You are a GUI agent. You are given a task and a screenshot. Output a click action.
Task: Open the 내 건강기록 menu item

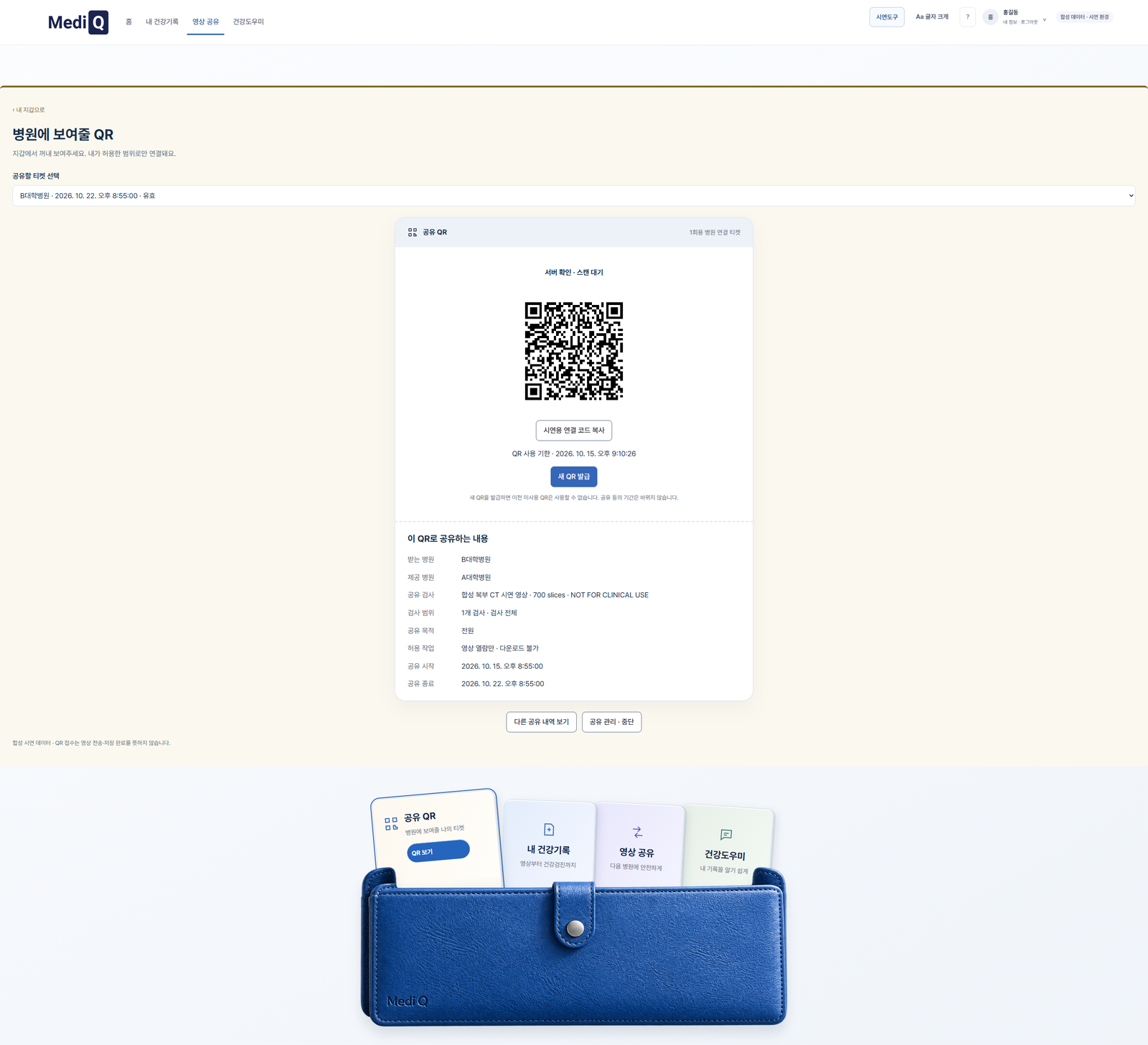[x=162, y=22]
